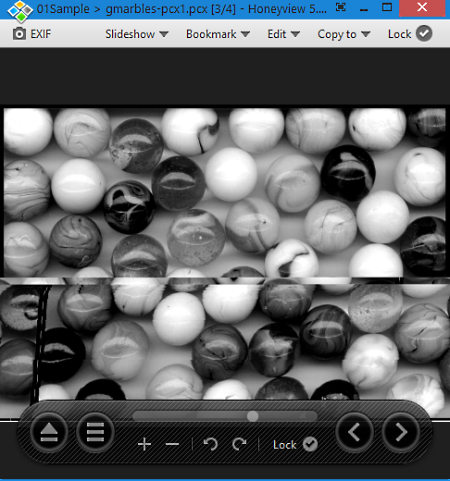
Task: Toggle fullscreen mode icon in title bar
Action: coord(341,7)
